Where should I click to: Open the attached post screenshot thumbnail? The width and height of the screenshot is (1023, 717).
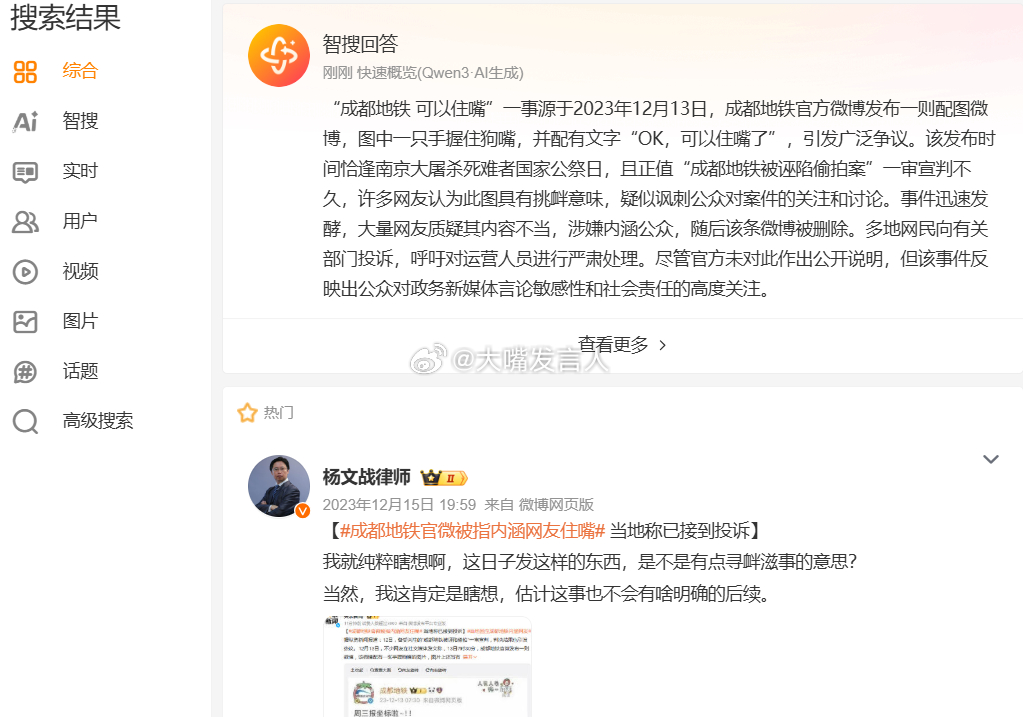[427, 666]
